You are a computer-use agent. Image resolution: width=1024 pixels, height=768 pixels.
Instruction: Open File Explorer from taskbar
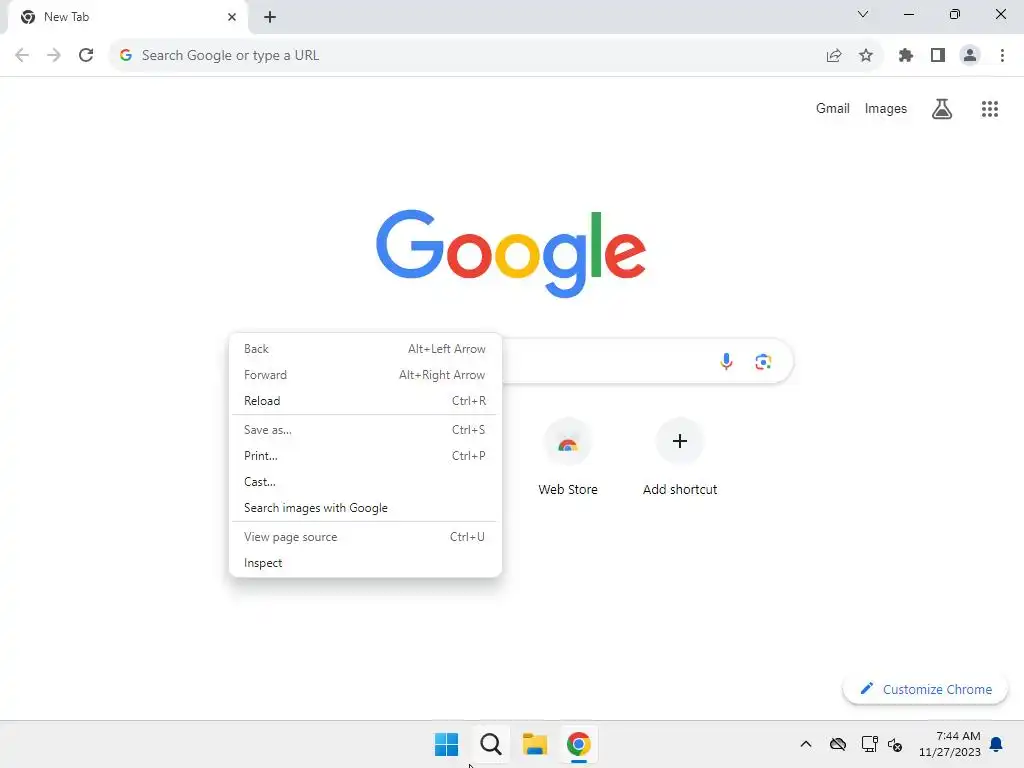(x=534, y=744)
